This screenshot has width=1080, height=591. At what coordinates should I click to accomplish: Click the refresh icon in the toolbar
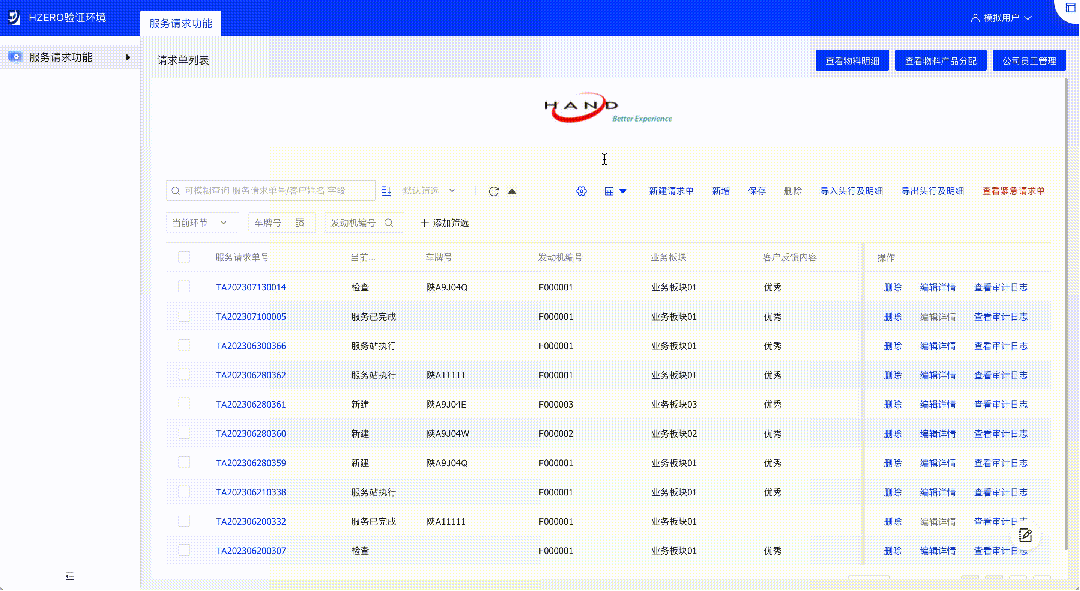494,191
